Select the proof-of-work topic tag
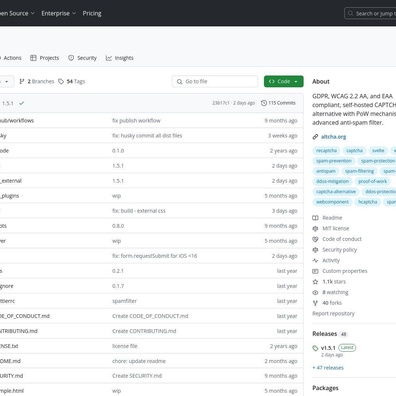 (373, 182)
